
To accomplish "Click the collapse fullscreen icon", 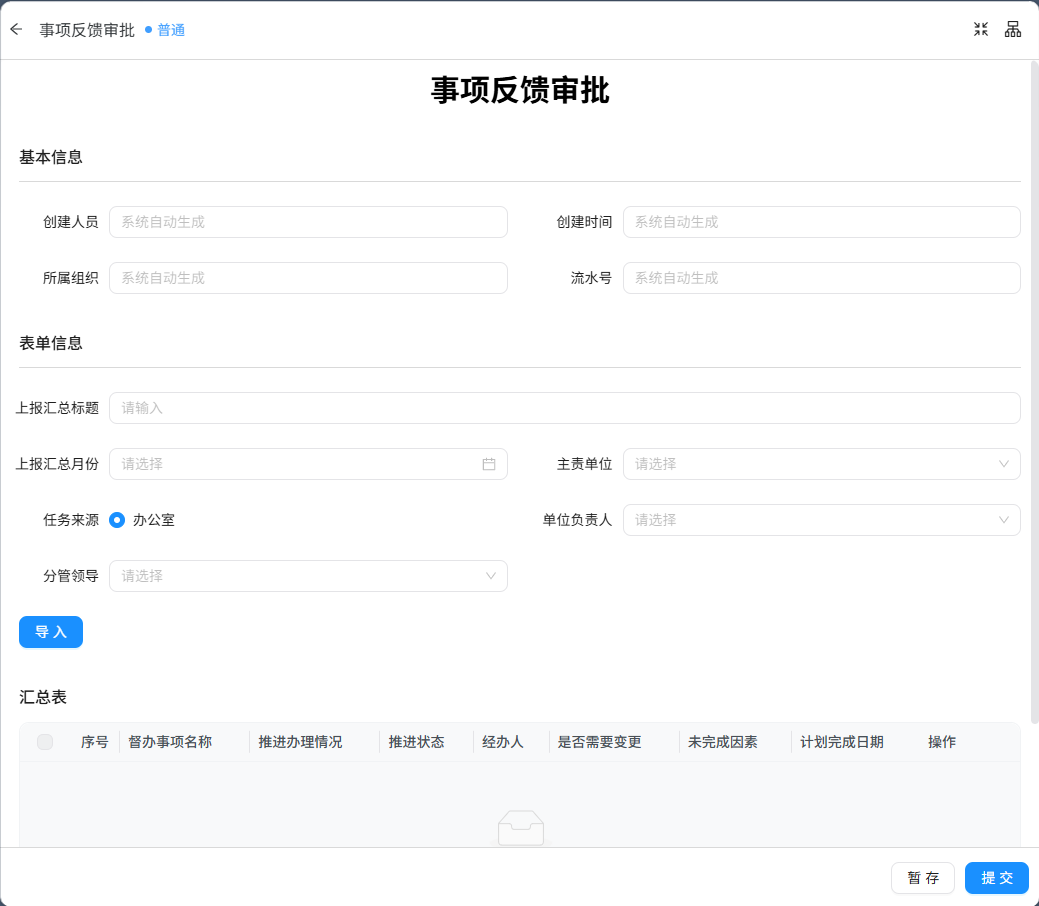I will (981, 29).
